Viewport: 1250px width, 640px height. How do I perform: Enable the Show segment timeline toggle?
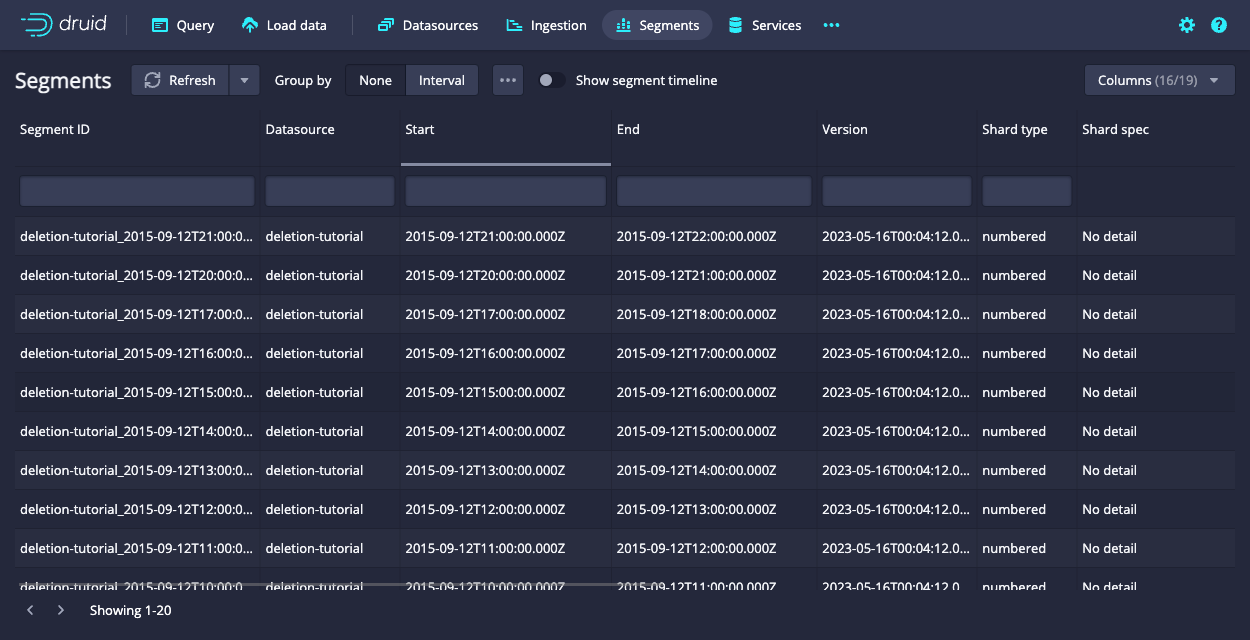point(551,80)
